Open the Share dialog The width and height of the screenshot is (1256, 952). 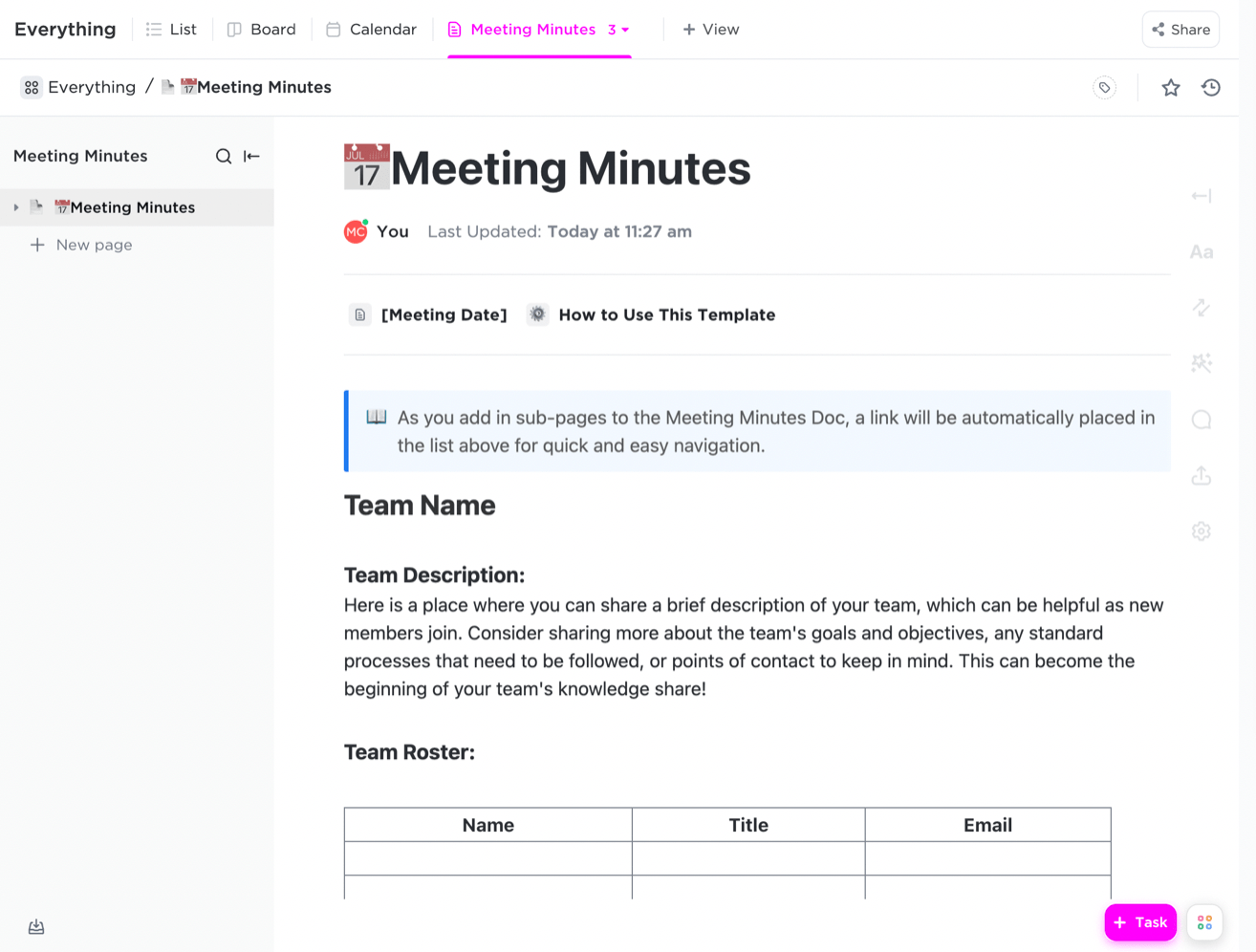1180,30
